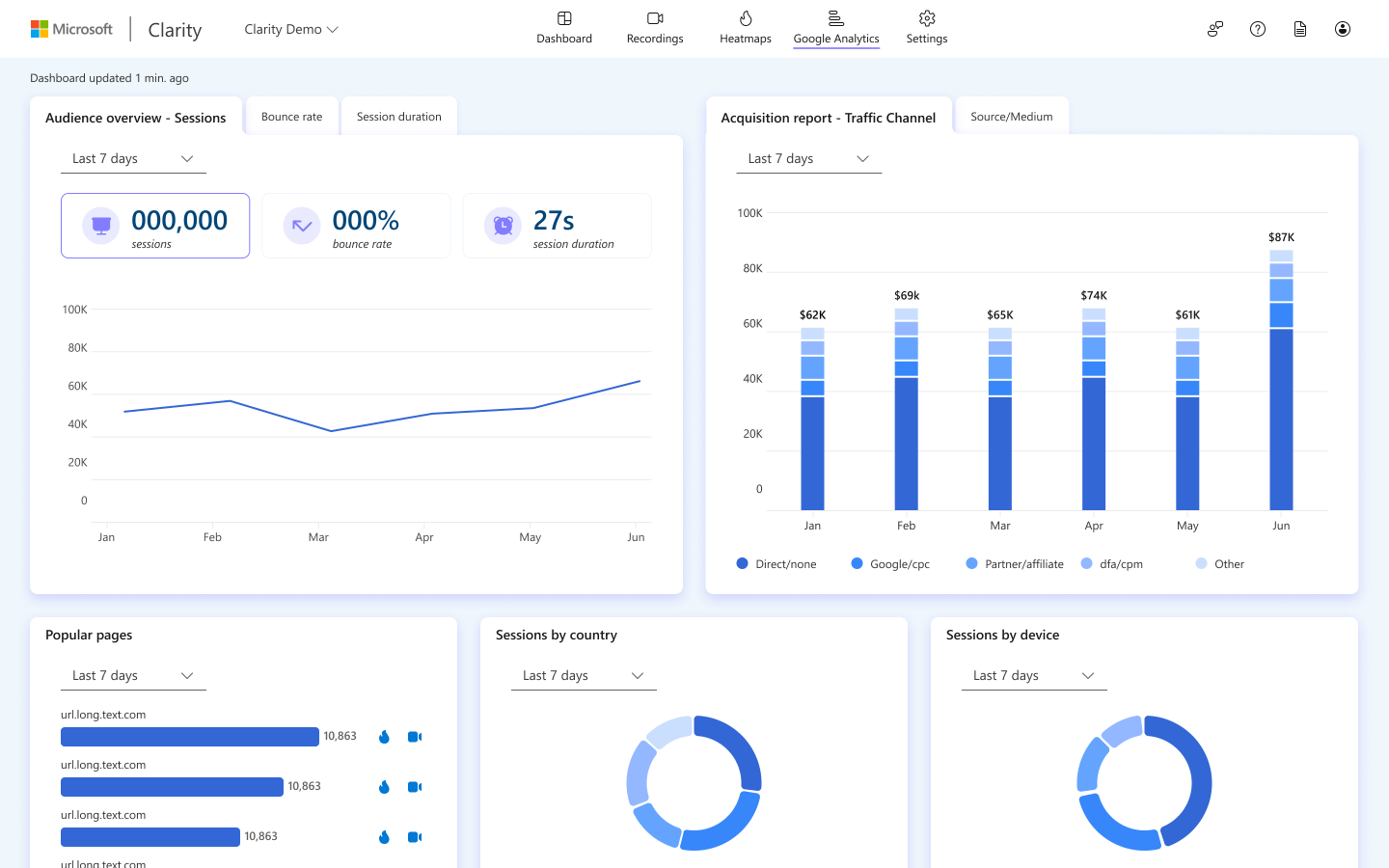The image size is (1389, 868).
Task: Click the recording camera icon on second url row
Action: click(x=415, y=786)
